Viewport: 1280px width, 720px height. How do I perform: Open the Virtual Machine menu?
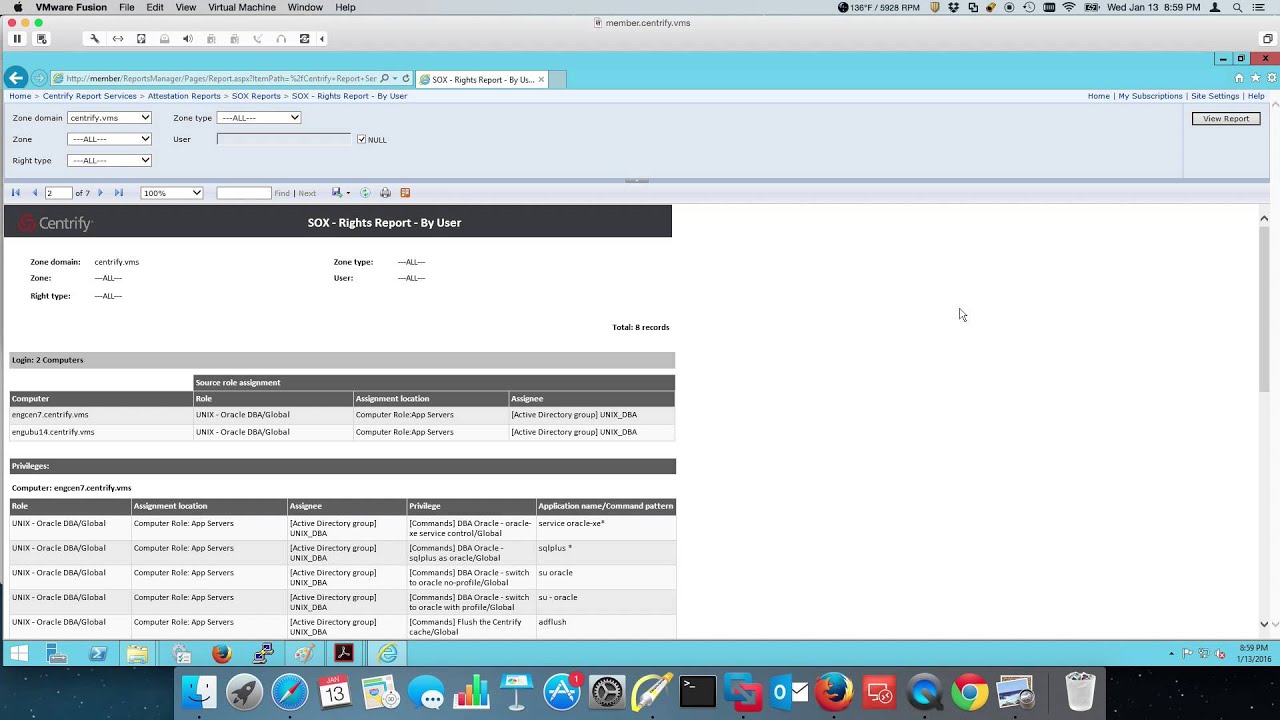[242, 7]
